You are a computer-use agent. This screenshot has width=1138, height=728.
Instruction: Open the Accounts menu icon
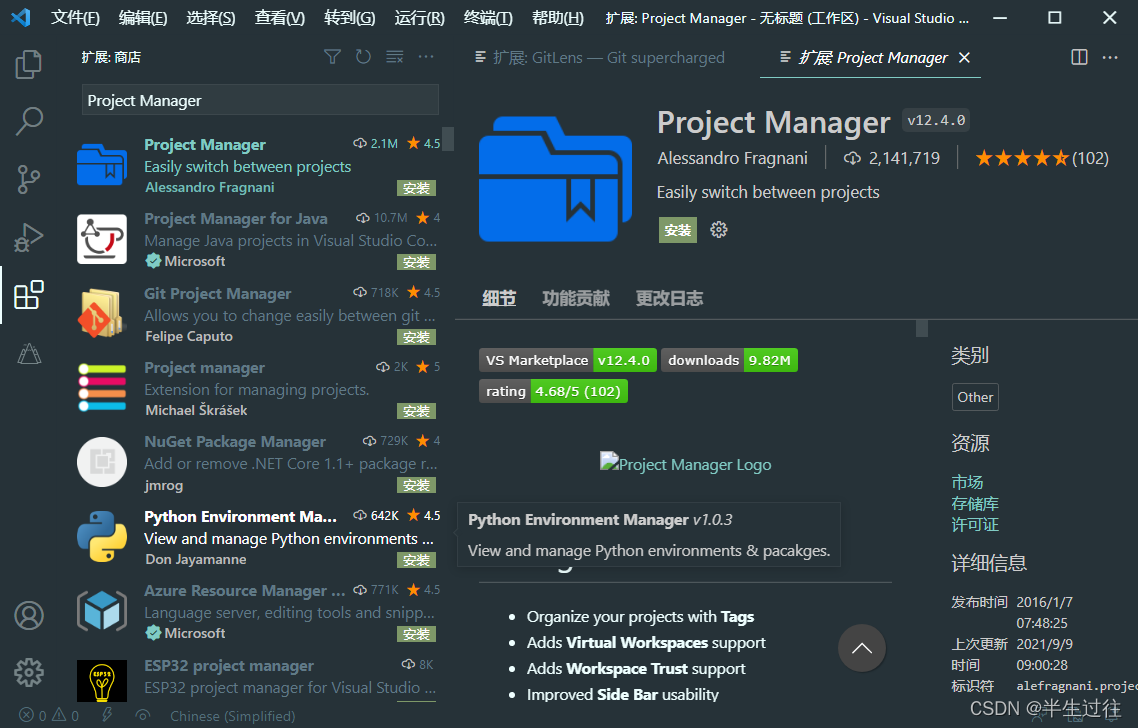[28, 615]
